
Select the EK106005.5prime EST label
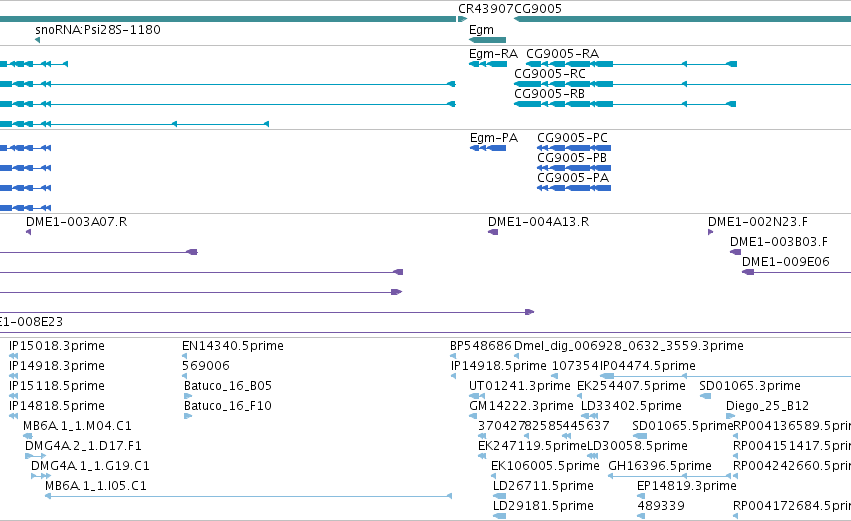pyautogui.click(x=545, y=466)
